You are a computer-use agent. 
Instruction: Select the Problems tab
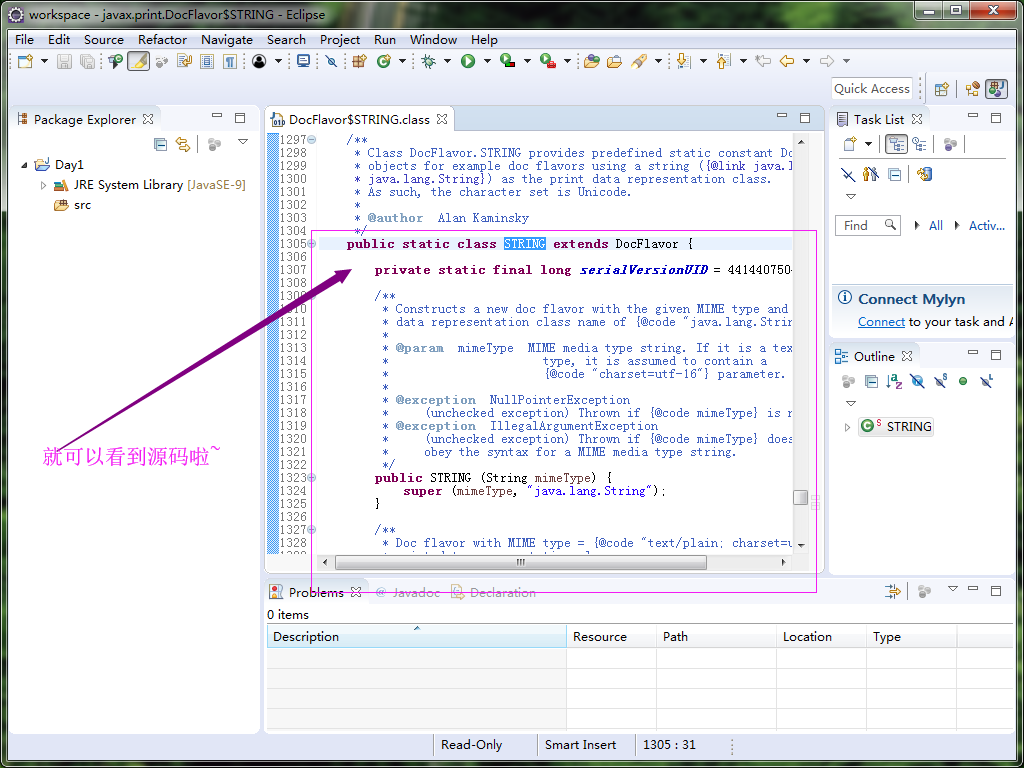pos(315,592)
